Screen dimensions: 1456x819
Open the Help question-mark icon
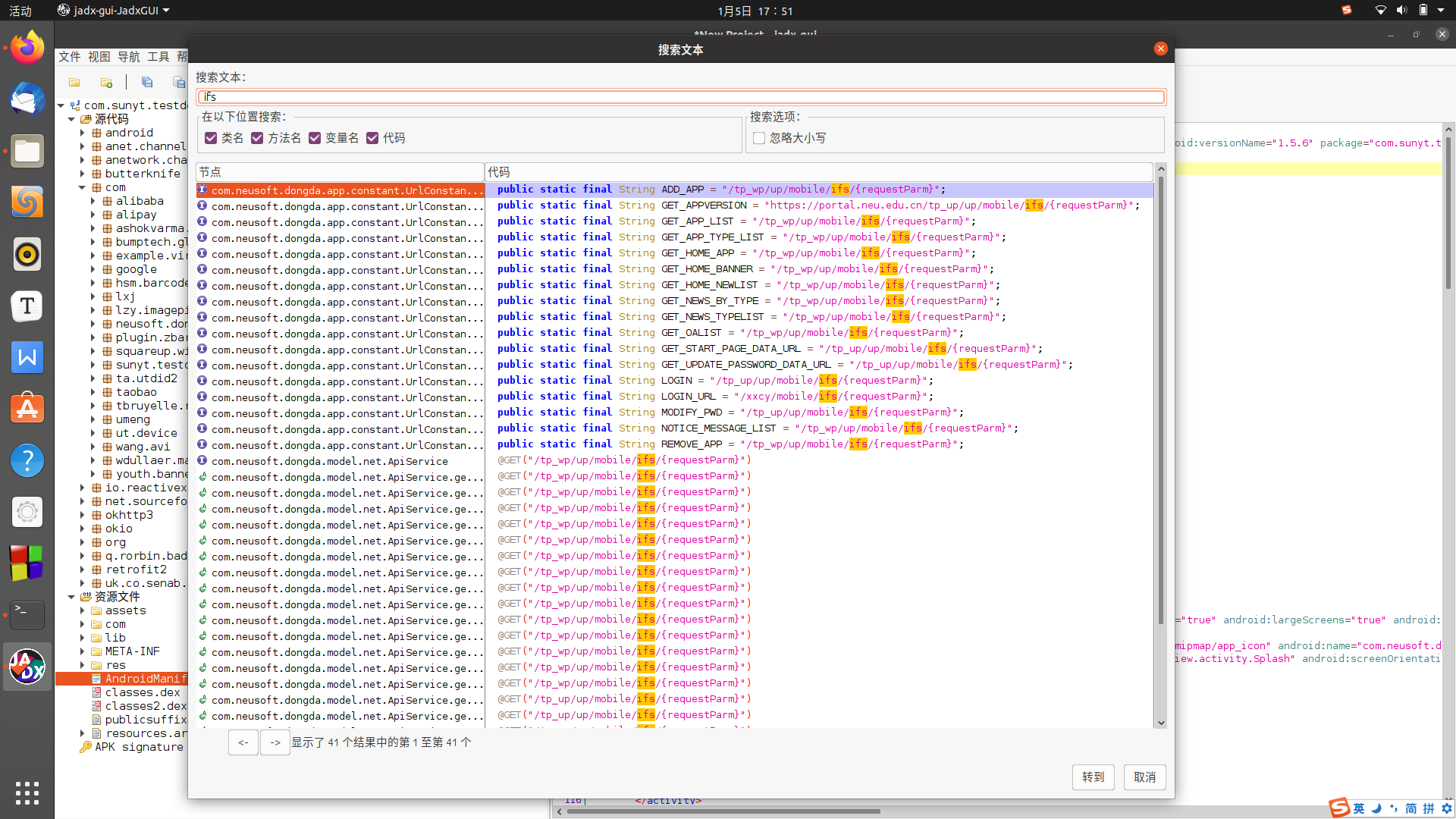click(27, 460)
